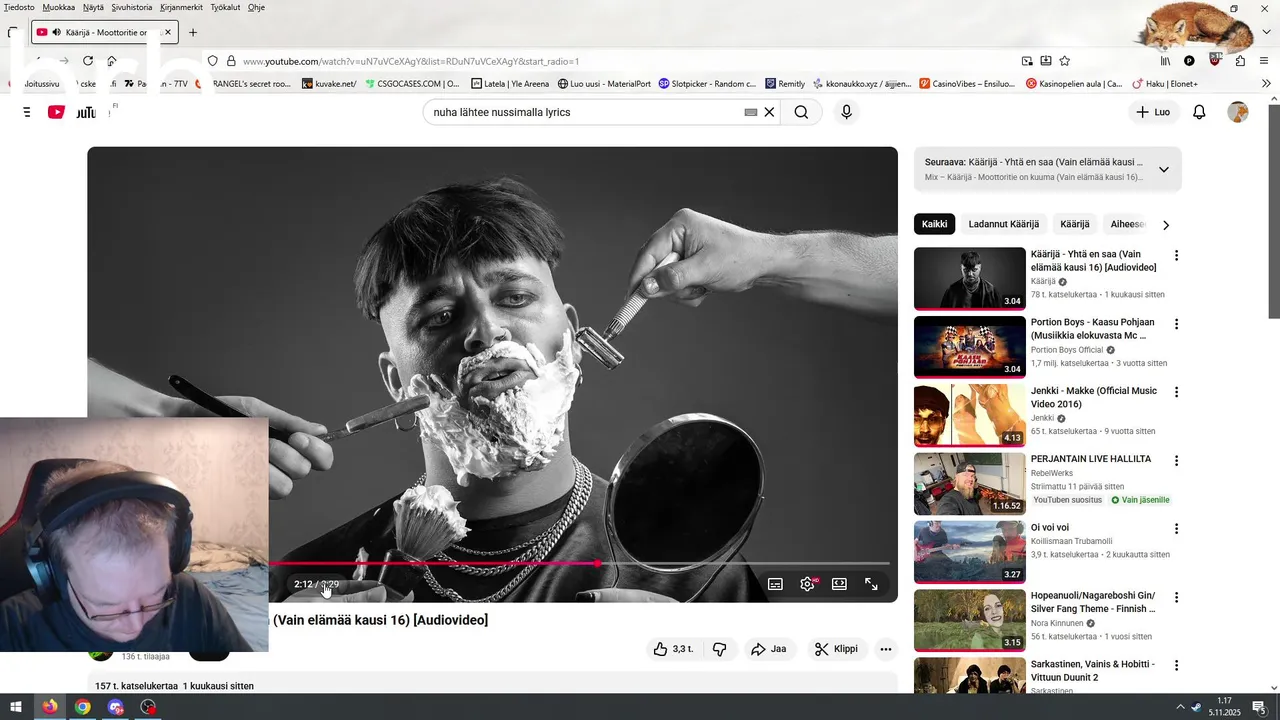Open the Oi voi voi video title
1280x720 pixels.
coord(1050,527)
